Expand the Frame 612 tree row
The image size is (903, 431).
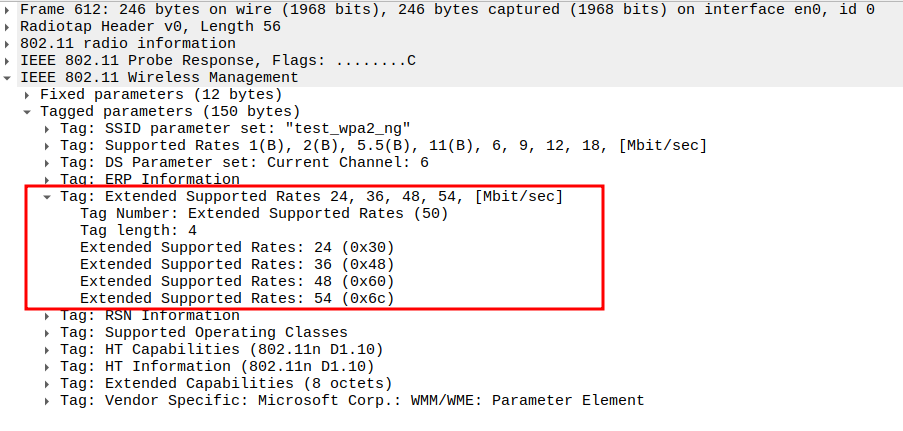point(9,9)
